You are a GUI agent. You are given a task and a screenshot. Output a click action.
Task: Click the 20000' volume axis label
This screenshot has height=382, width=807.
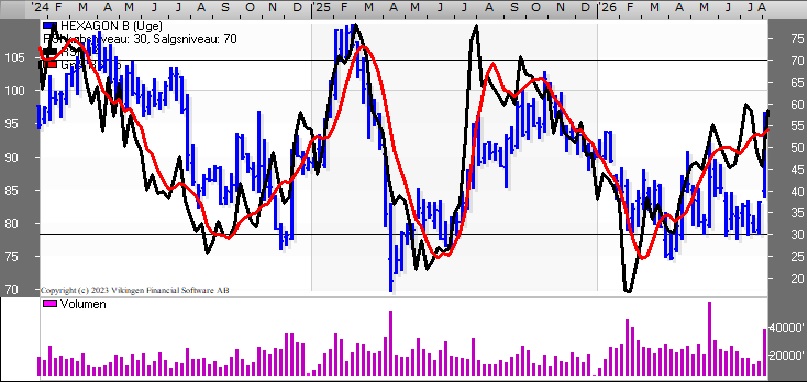tap(786, 356)
